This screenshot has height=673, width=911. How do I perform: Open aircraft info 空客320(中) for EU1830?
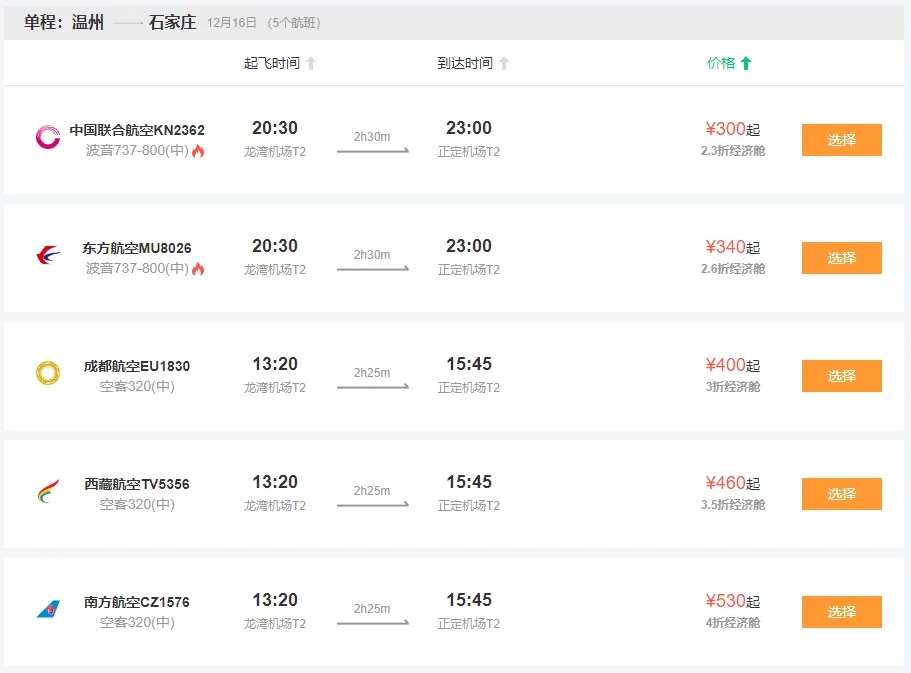(137, 386)
